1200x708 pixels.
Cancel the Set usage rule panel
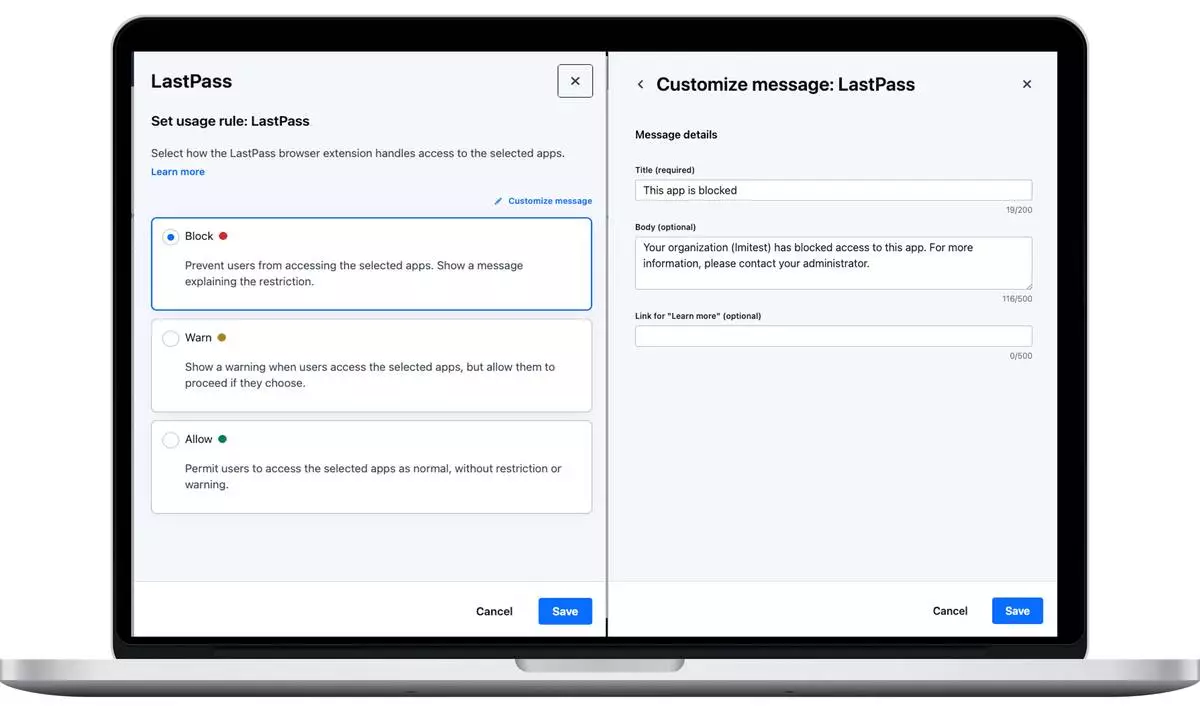tap(494, 611)
